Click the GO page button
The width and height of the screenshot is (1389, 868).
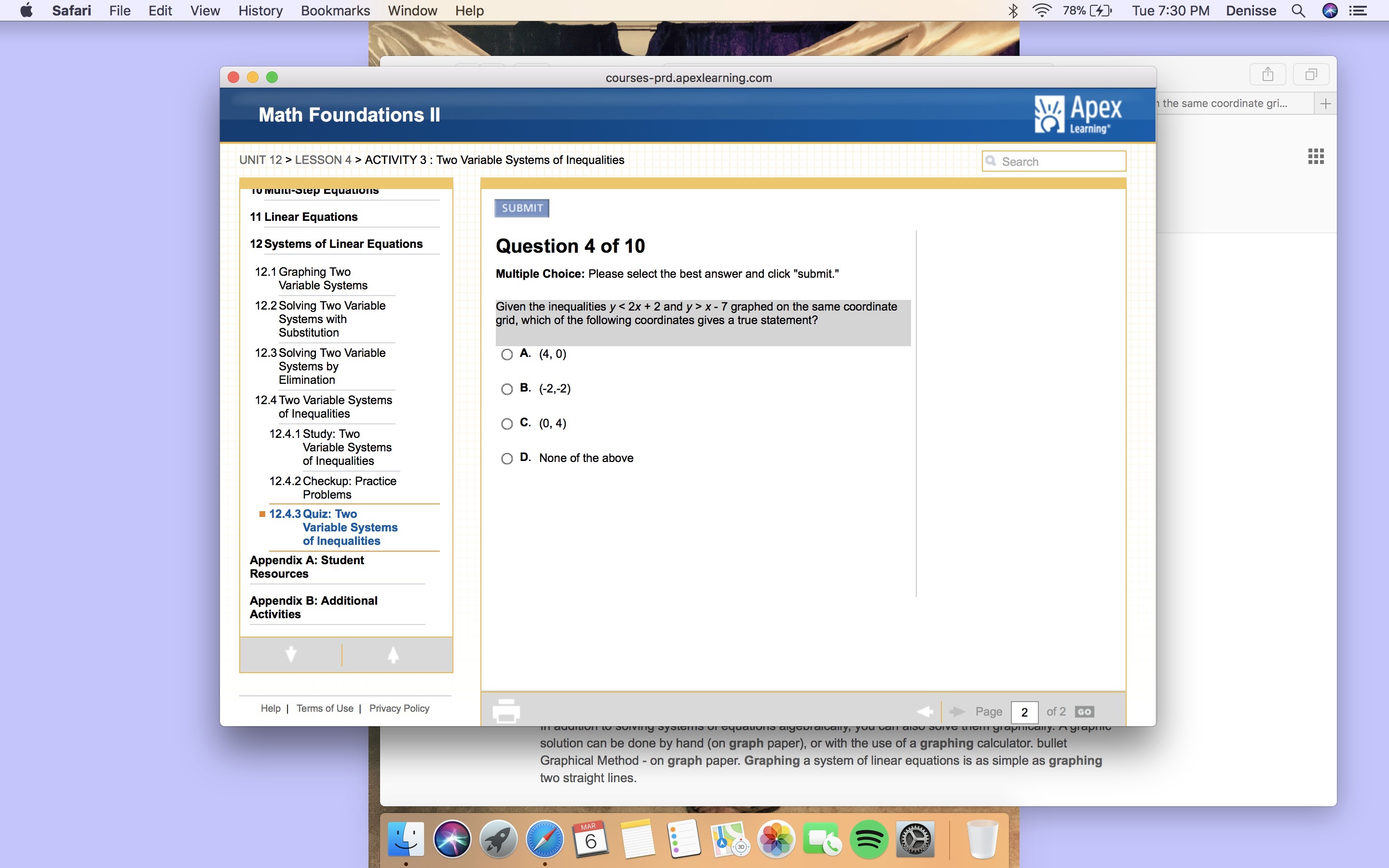tap(1084, 712)
